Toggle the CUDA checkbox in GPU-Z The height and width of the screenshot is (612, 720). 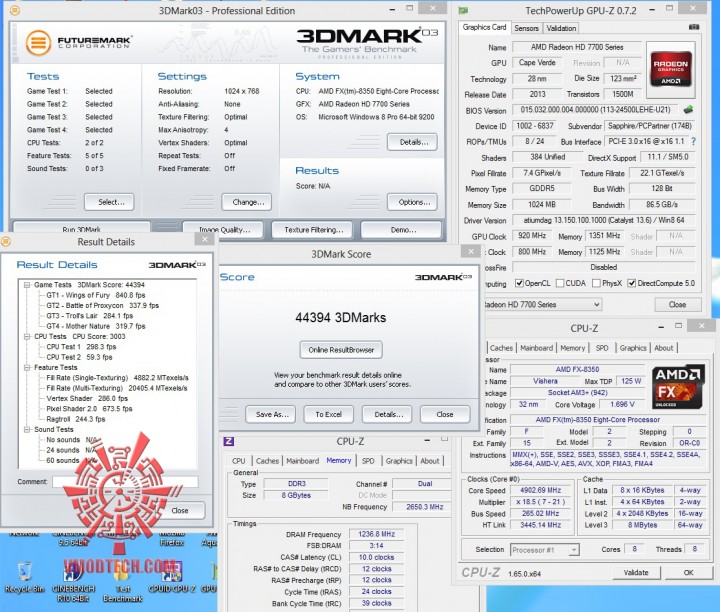coord(560,283)
